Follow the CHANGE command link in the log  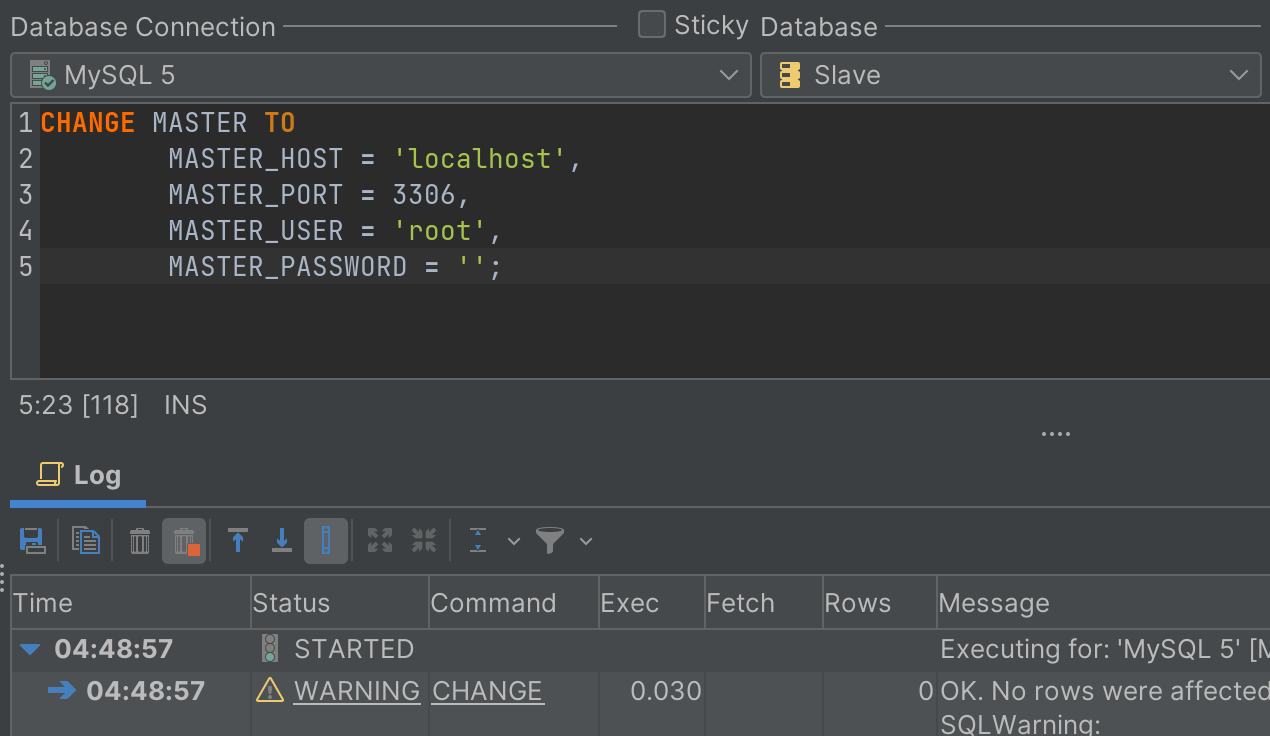pyautogui.click(x=487, y=690)
